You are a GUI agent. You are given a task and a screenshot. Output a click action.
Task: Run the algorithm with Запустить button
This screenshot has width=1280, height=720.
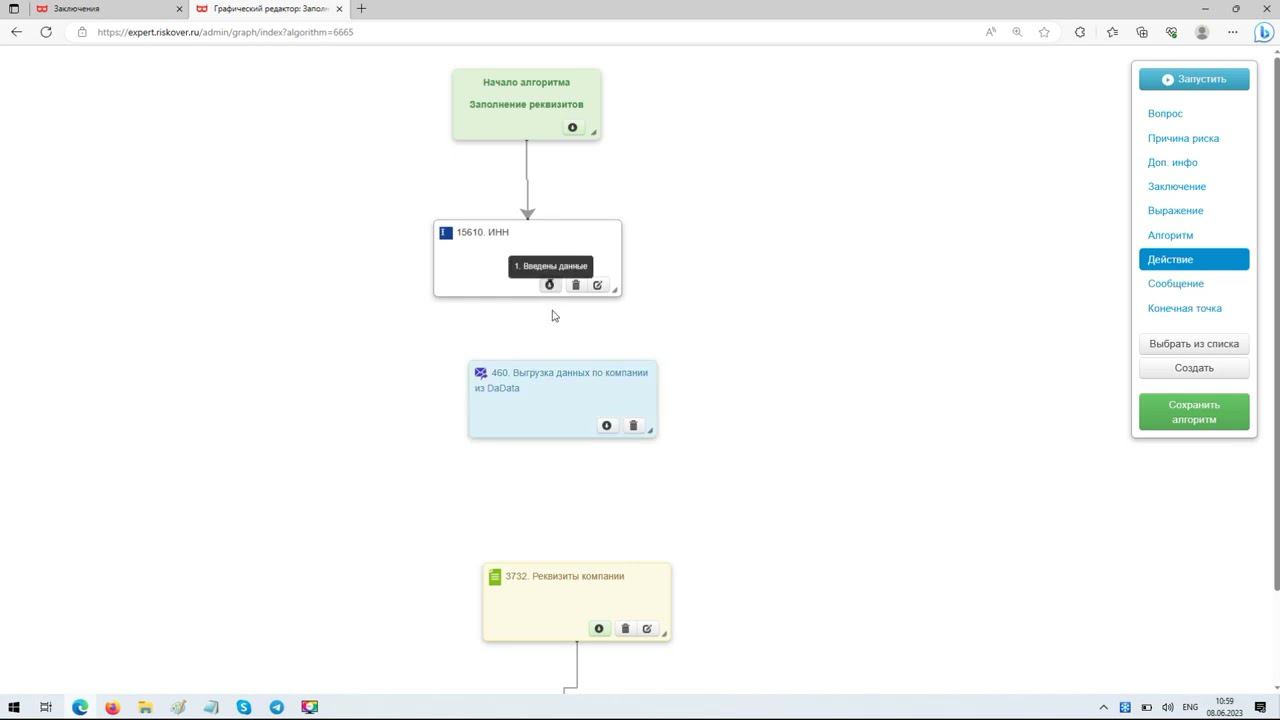[x=1194, y=79]
